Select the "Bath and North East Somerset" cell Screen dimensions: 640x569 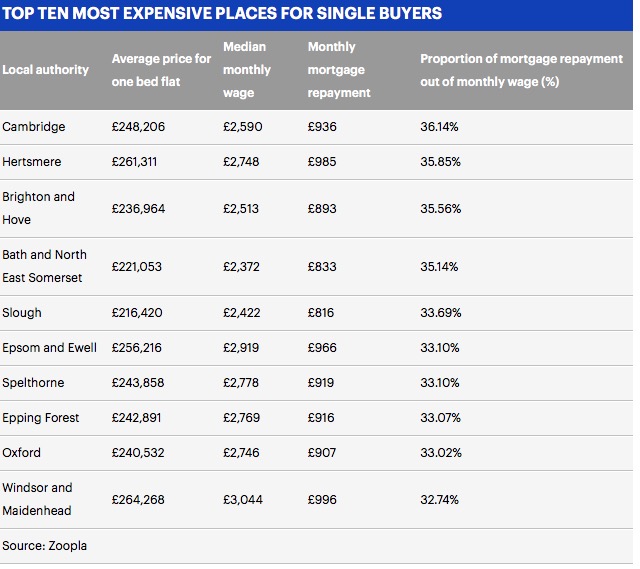(45, 266)
